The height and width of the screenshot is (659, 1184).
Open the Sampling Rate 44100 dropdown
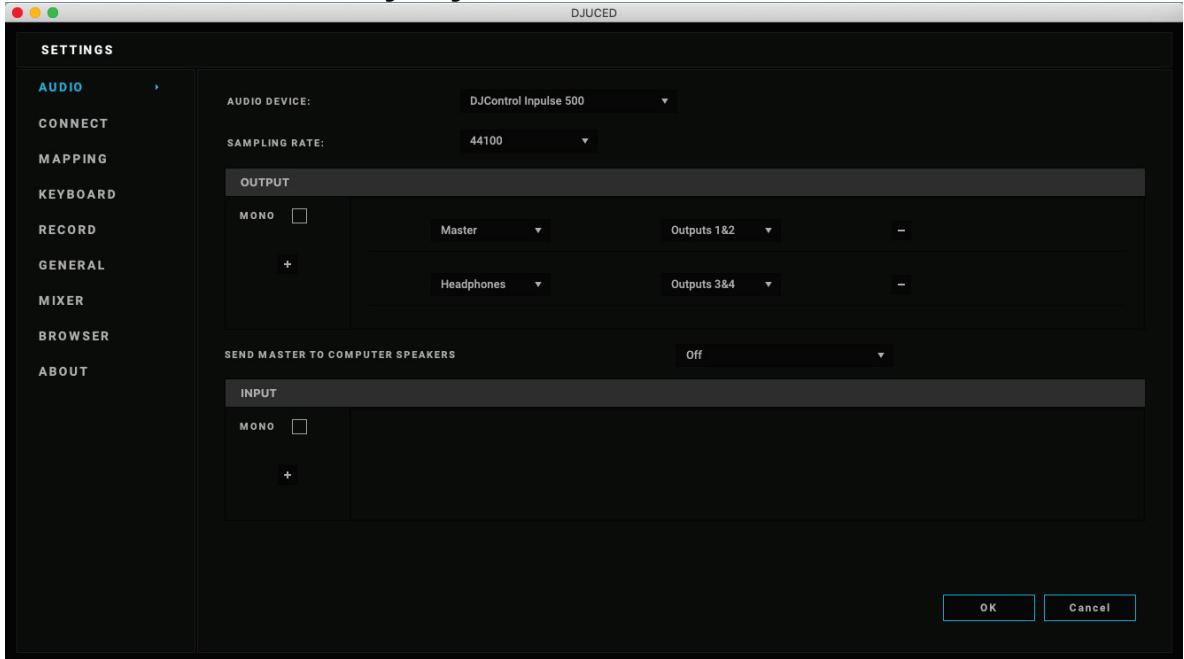pyautogui.click(x=528, y=141)
